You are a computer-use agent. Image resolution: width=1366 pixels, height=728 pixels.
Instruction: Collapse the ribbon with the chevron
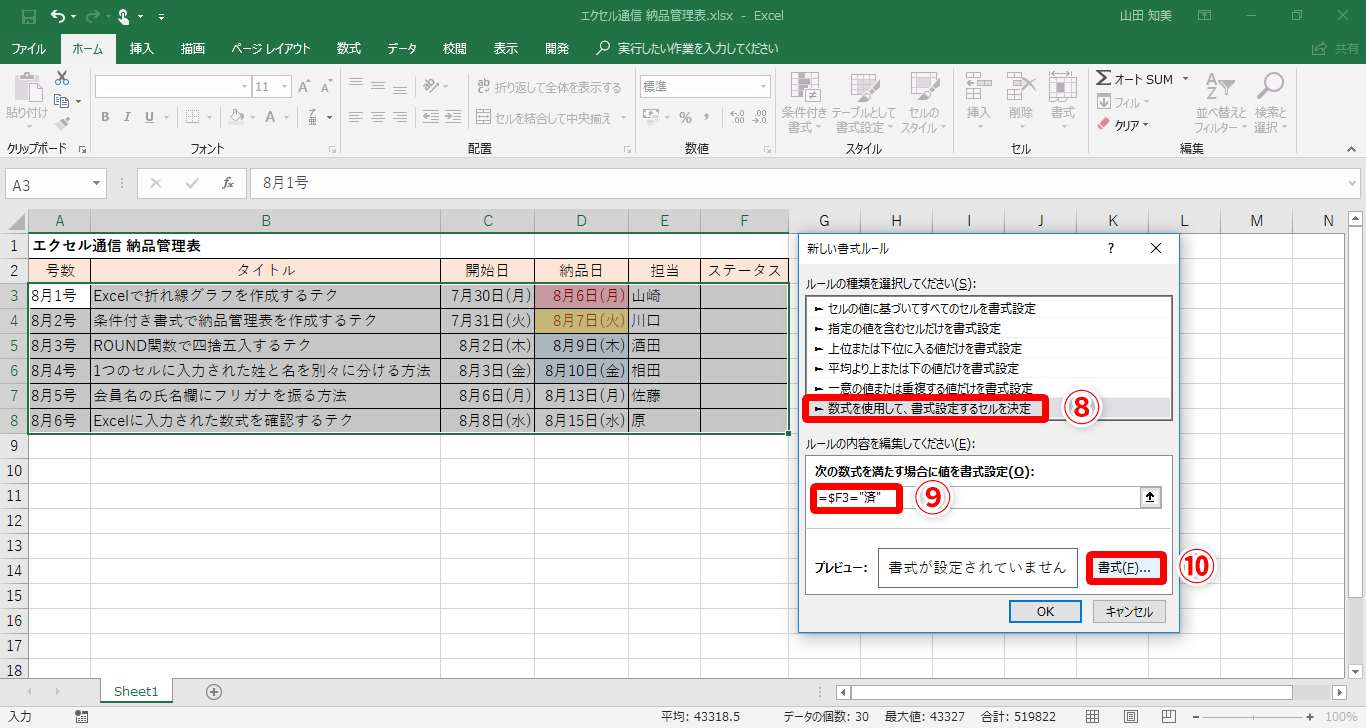pyautogui.click(x=1351, y=149)
